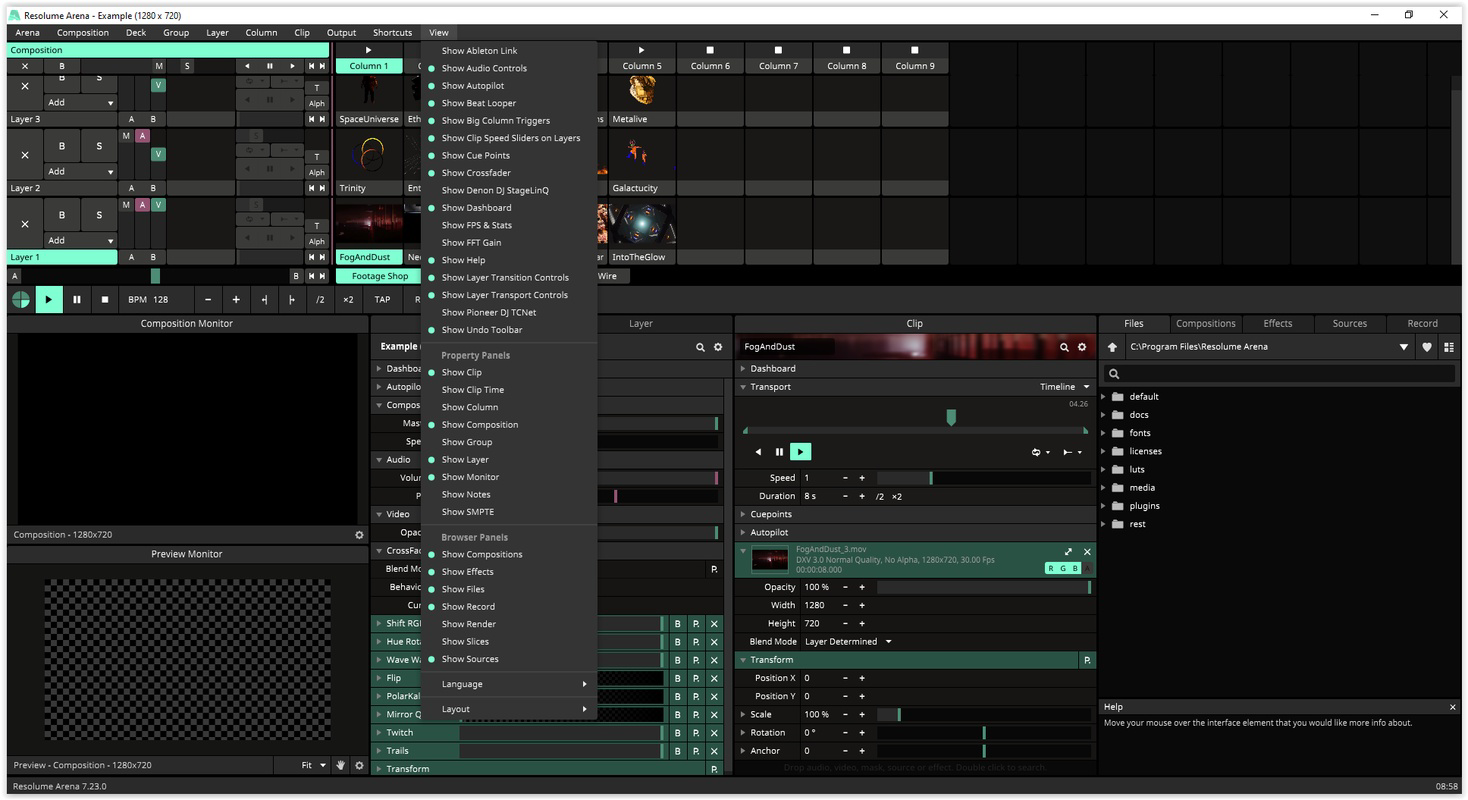The image size is (1468, 800).
Task: Collapse the Transport section in Clip panel
Action: coord(743,387)
